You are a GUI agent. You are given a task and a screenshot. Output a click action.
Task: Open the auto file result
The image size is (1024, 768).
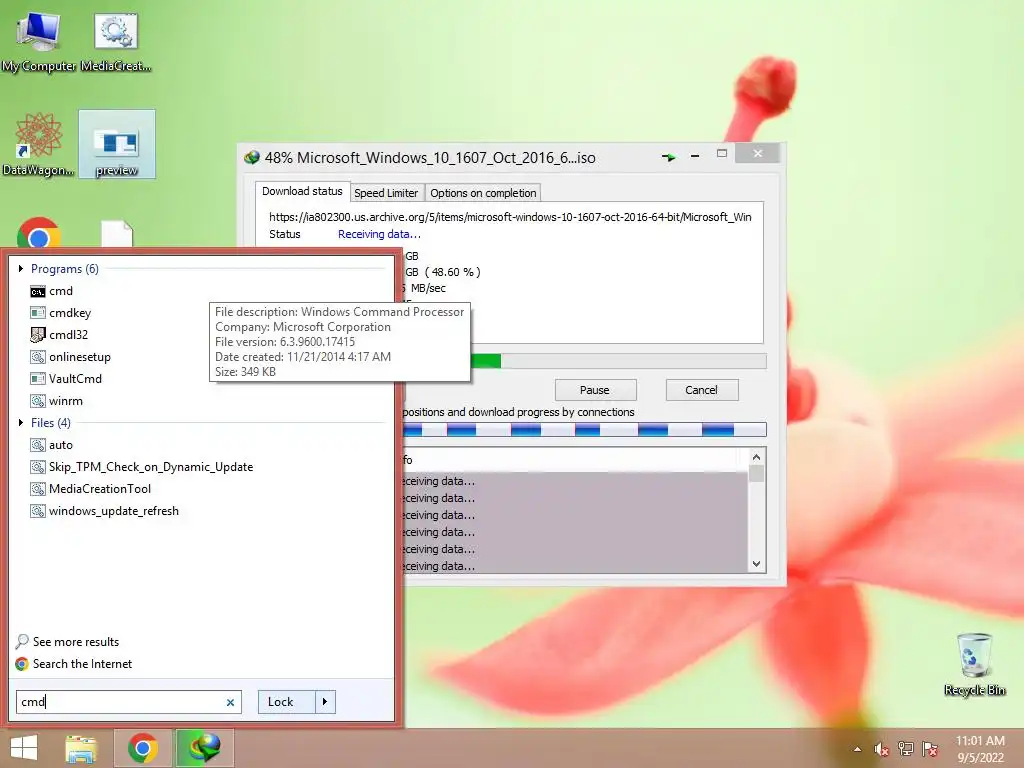click(x=52, y=445)
